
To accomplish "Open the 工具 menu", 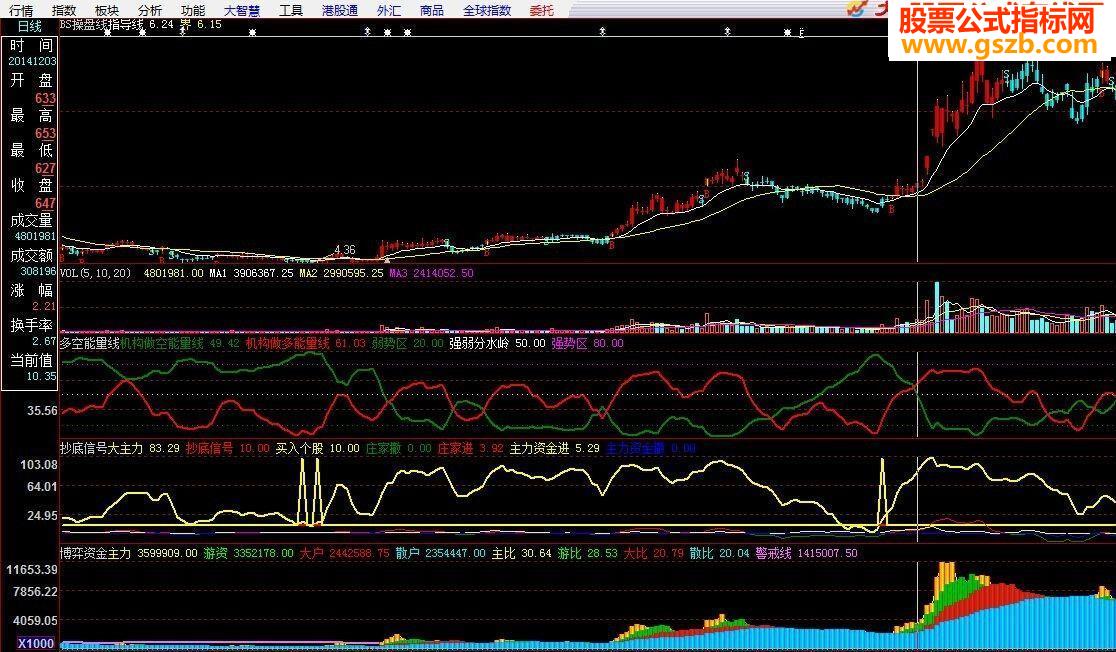I will pyautogui.click(x=291, y=10).
